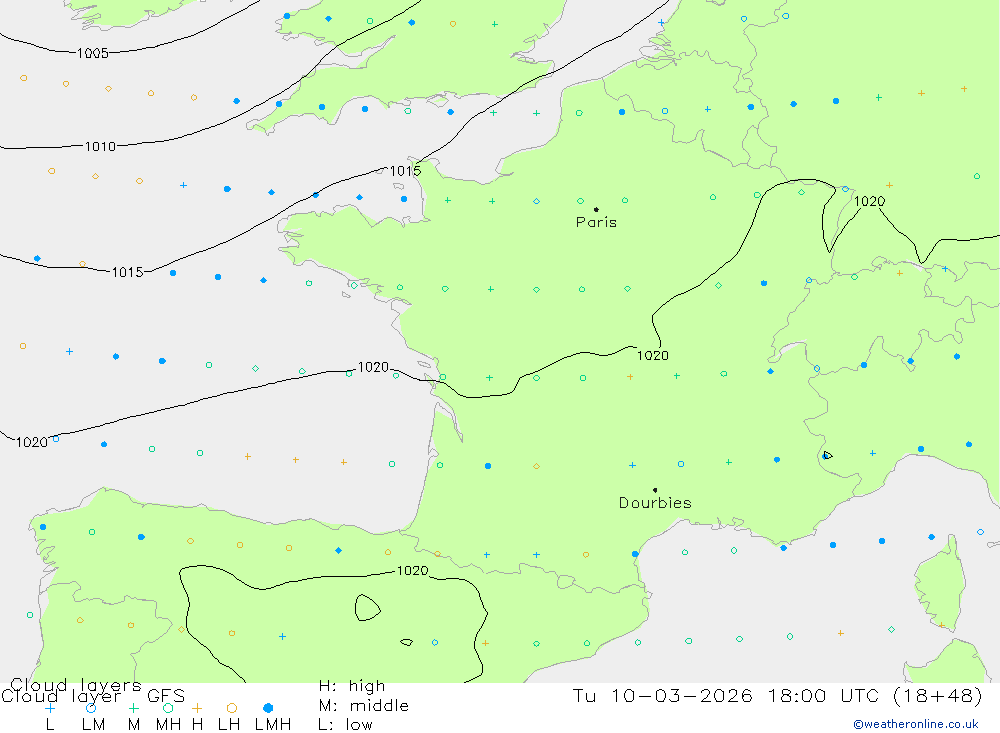Click the Dourbies city dot marker
Image resolution: width=1000 pixels, height=733 pixels.
tap(655, 490)
